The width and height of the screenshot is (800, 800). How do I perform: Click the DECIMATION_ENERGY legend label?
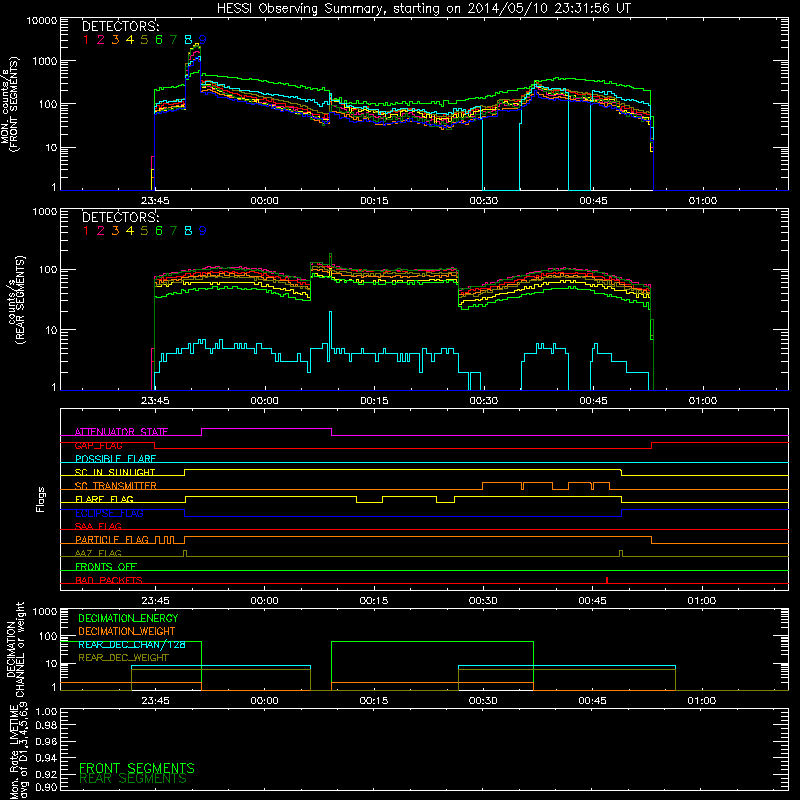(x=128, y=618)
